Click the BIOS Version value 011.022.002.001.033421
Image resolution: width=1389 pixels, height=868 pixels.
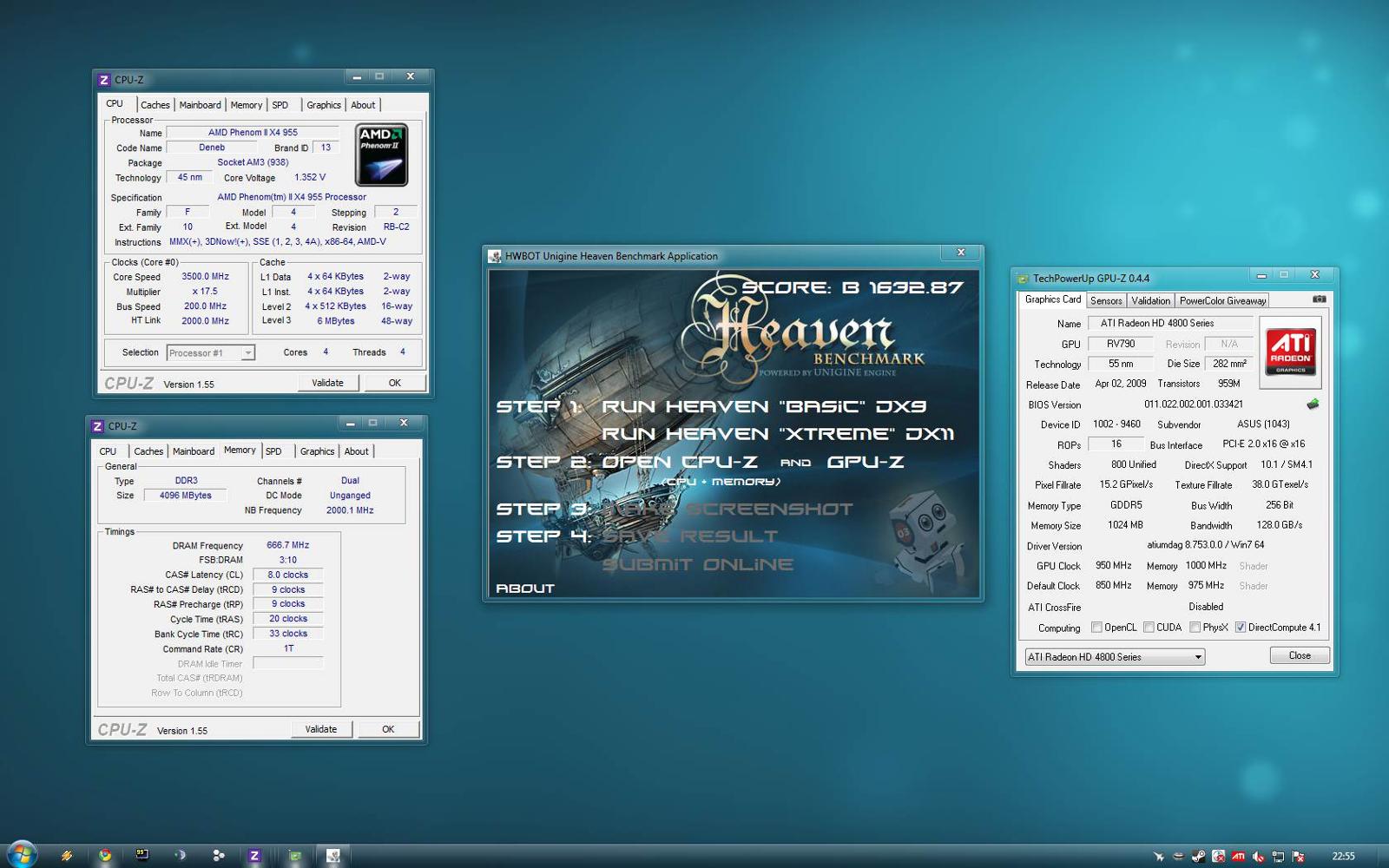(1194, 404)
